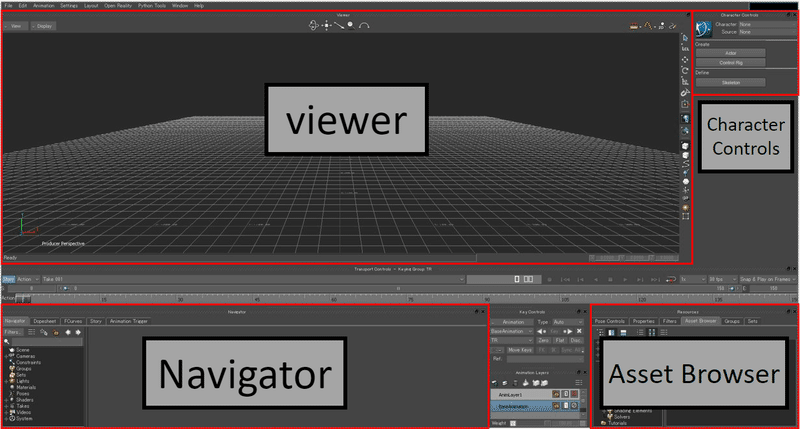Switch to the Groups tab in Resources
This screenshot has height=429, width=800.
coord(732,321)
